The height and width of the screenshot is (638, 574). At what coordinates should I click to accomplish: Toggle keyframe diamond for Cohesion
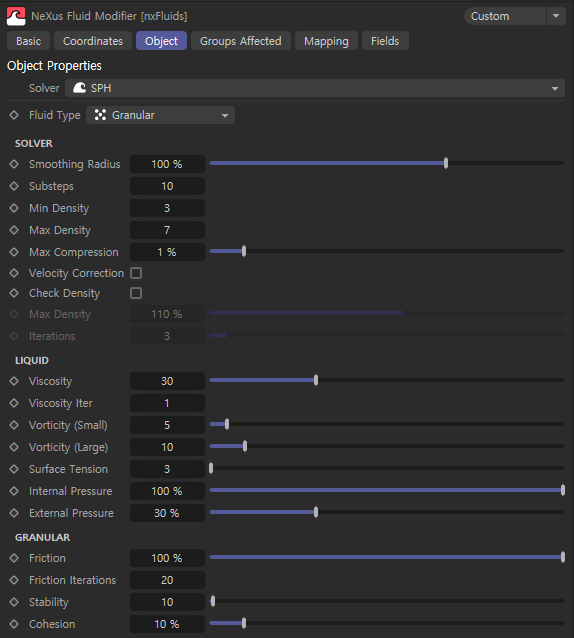point(14,624)
